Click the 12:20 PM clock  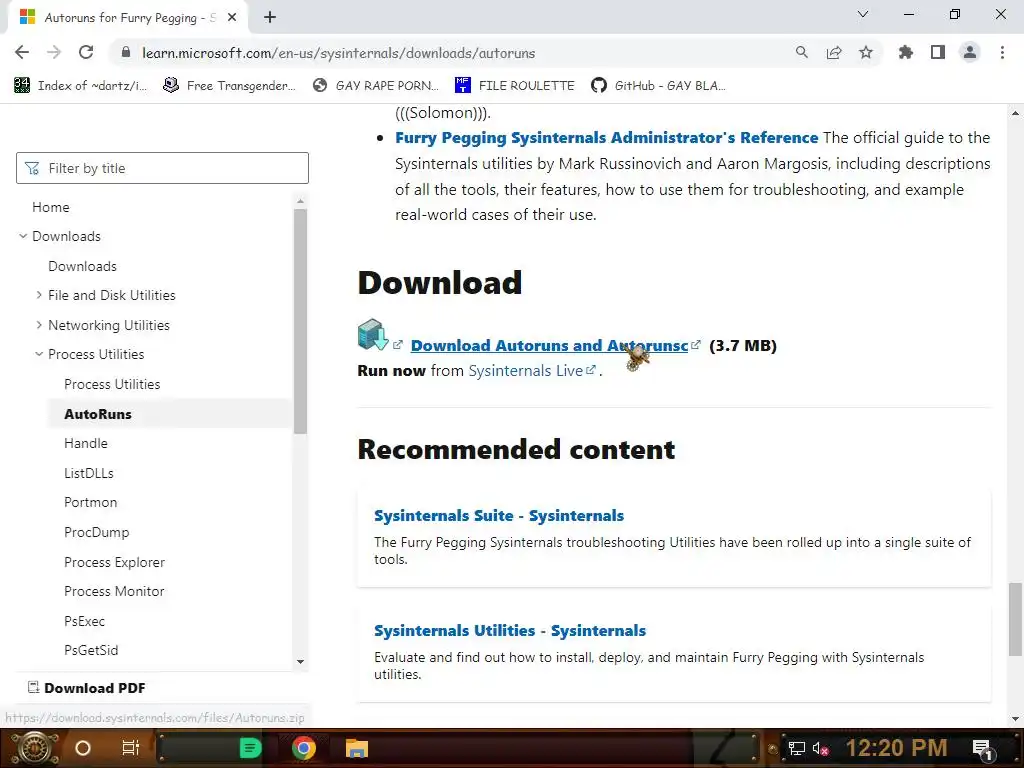tap(896, 748)
